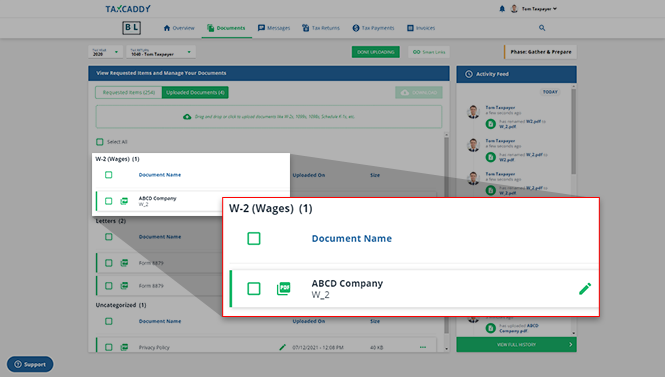Click the cloud upload icon in drop zone
The width and height of the screenshot is (665, 377).
click(187, 117)
